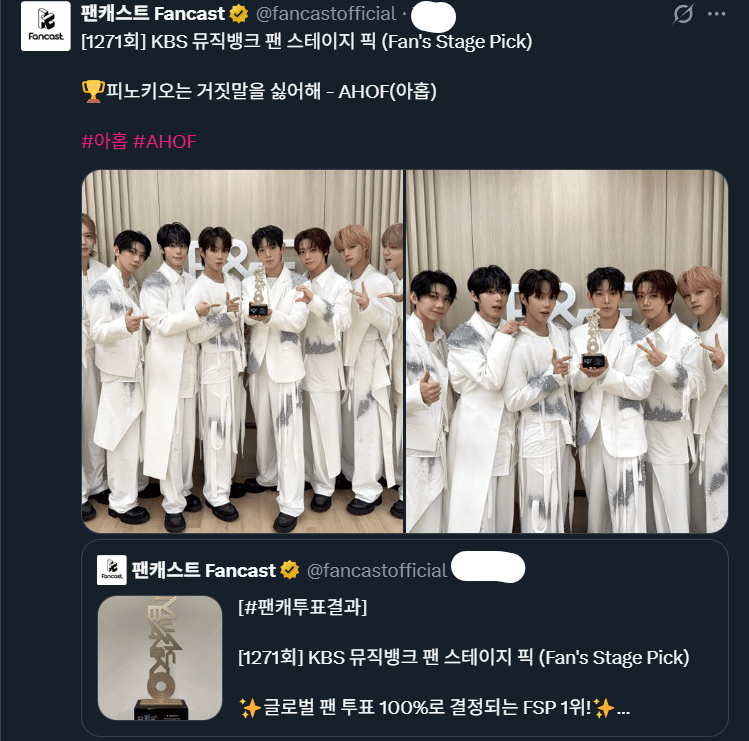
Task: Open the trophy thumbnail in the quoted tweet
Action: click(x=160, y=657)
